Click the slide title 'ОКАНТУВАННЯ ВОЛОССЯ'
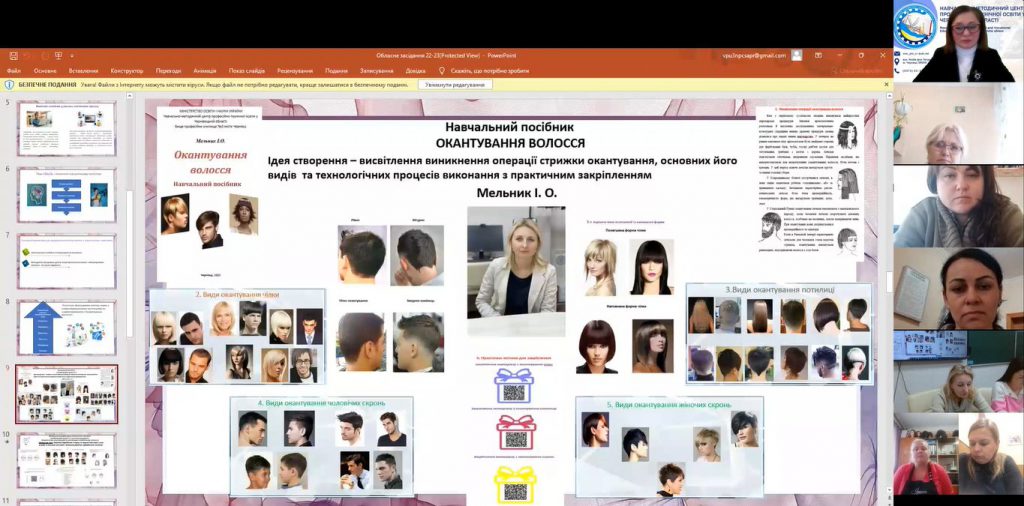 510,143
